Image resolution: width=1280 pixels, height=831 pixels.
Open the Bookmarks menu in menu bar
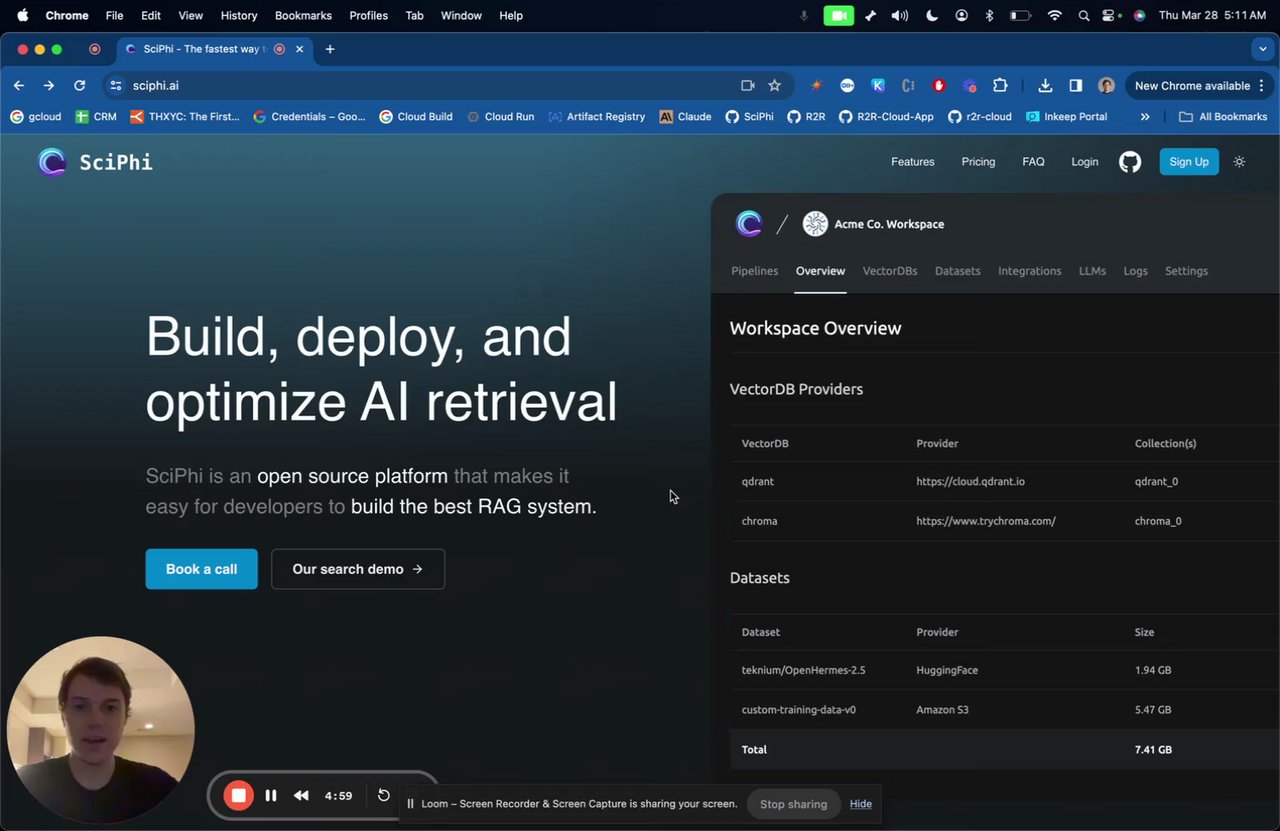click(303, 16)
